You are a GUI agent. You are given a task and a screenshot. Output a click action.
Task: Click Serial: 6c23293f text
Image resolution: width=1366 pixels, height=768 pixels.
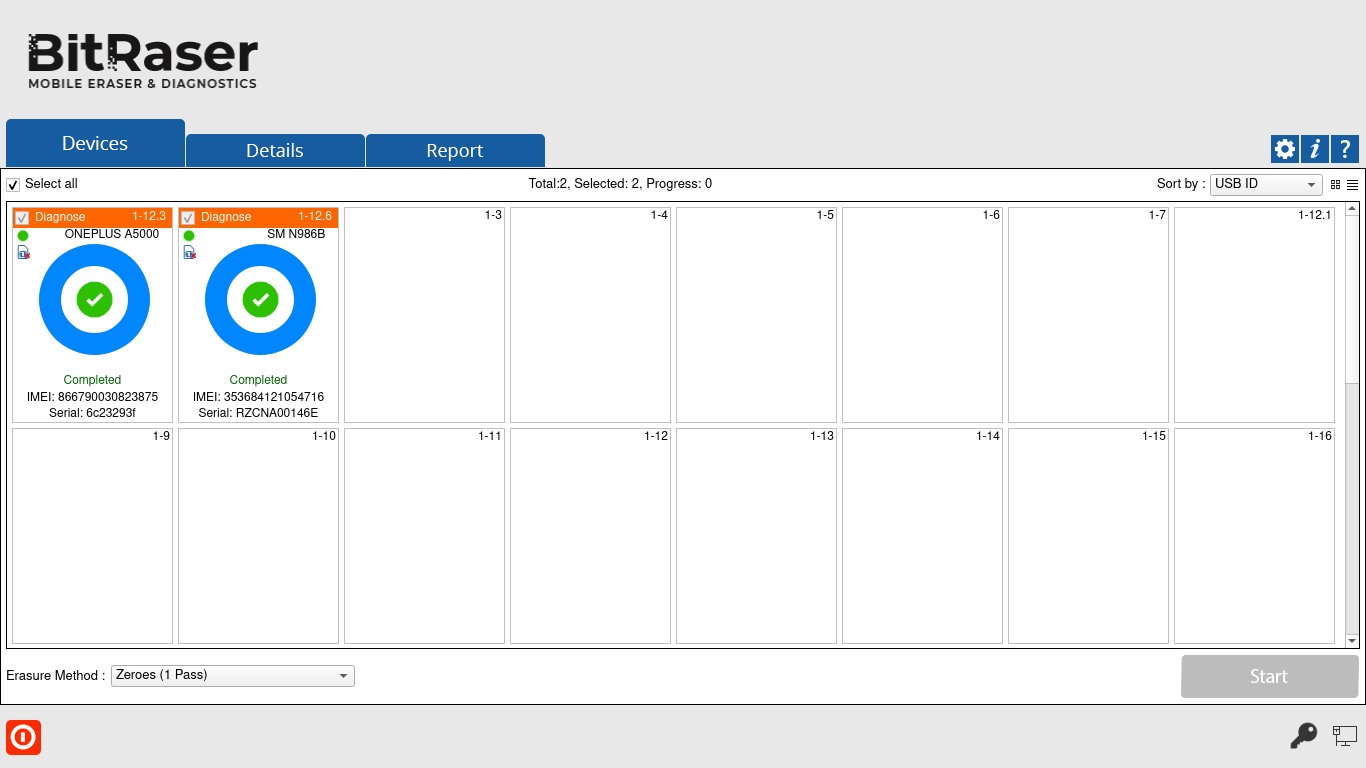92,413
